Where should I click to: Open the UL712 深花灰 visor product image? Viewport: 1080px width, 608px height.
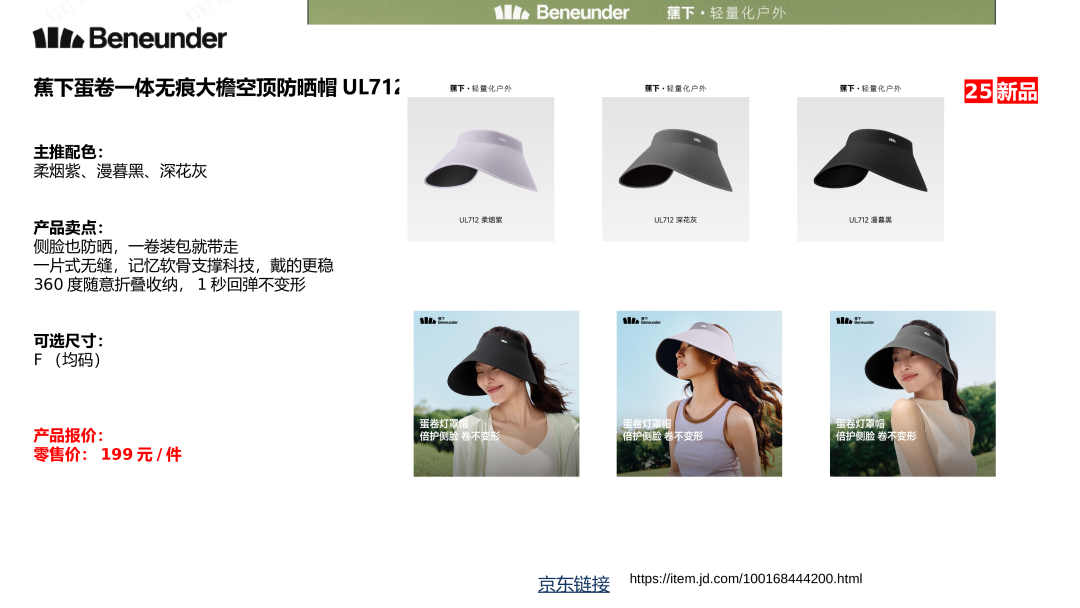pyautogui.click(x=676, y=169)
